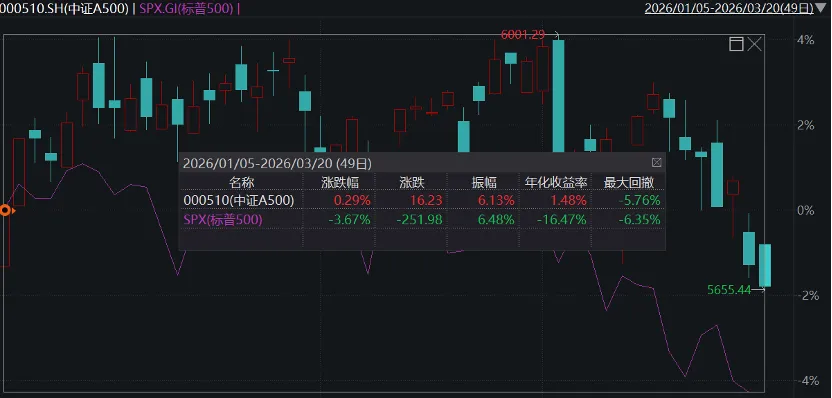Click the -251.98 change amount
Screen dimensions: 832x398
(421, 219)
